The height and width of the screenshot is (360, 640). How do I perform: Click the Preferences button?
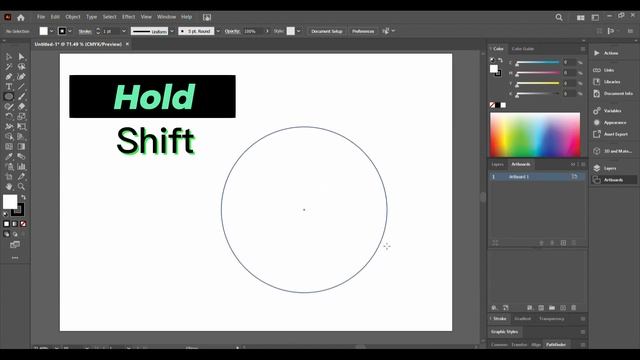pos(363,31)
